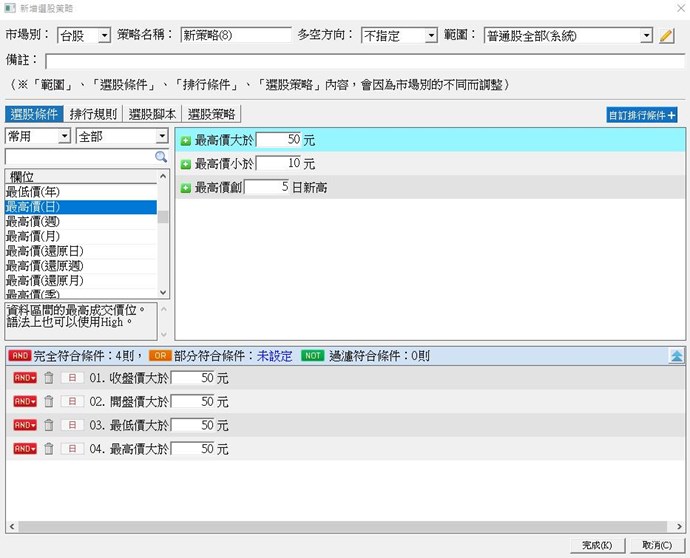
Task: Collapse the conditions panel with the up-arrow icon
Action: 677,355
